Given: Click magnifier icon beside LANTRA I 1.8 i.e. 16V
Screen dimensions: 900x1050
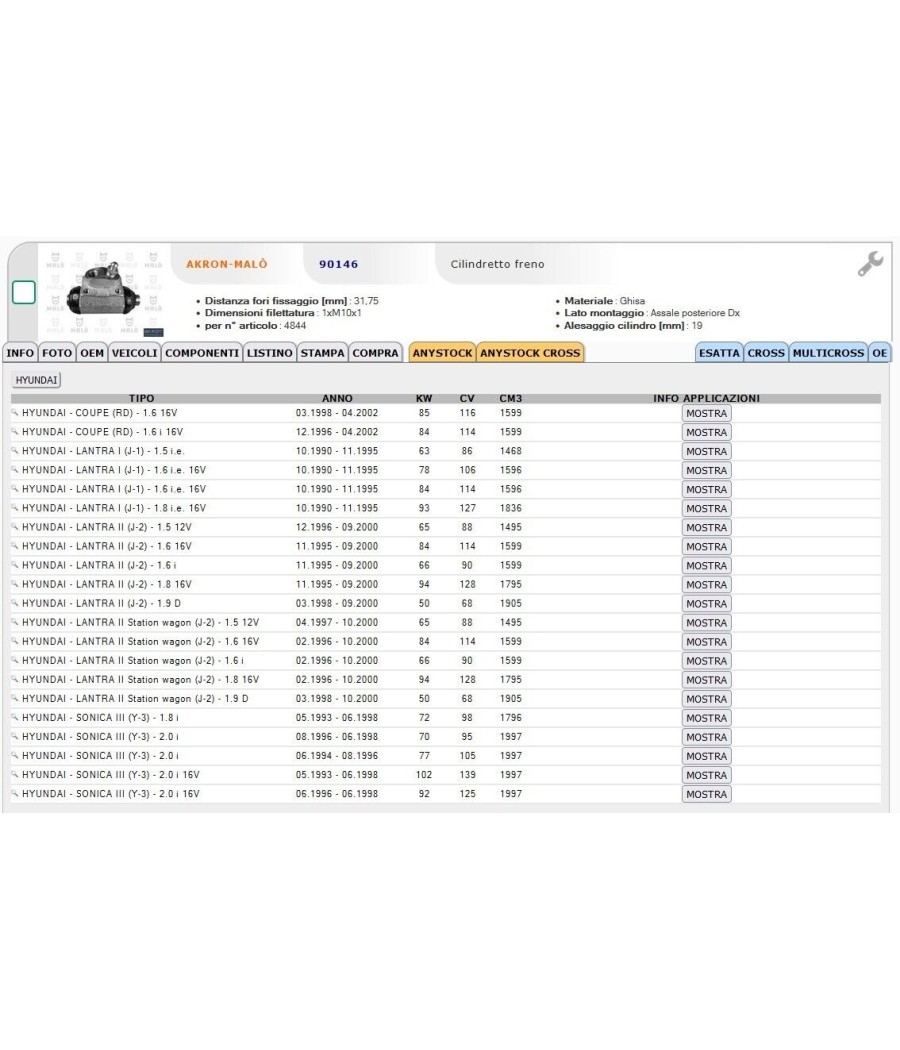Looking at the screenshot, I should (15, 508).
